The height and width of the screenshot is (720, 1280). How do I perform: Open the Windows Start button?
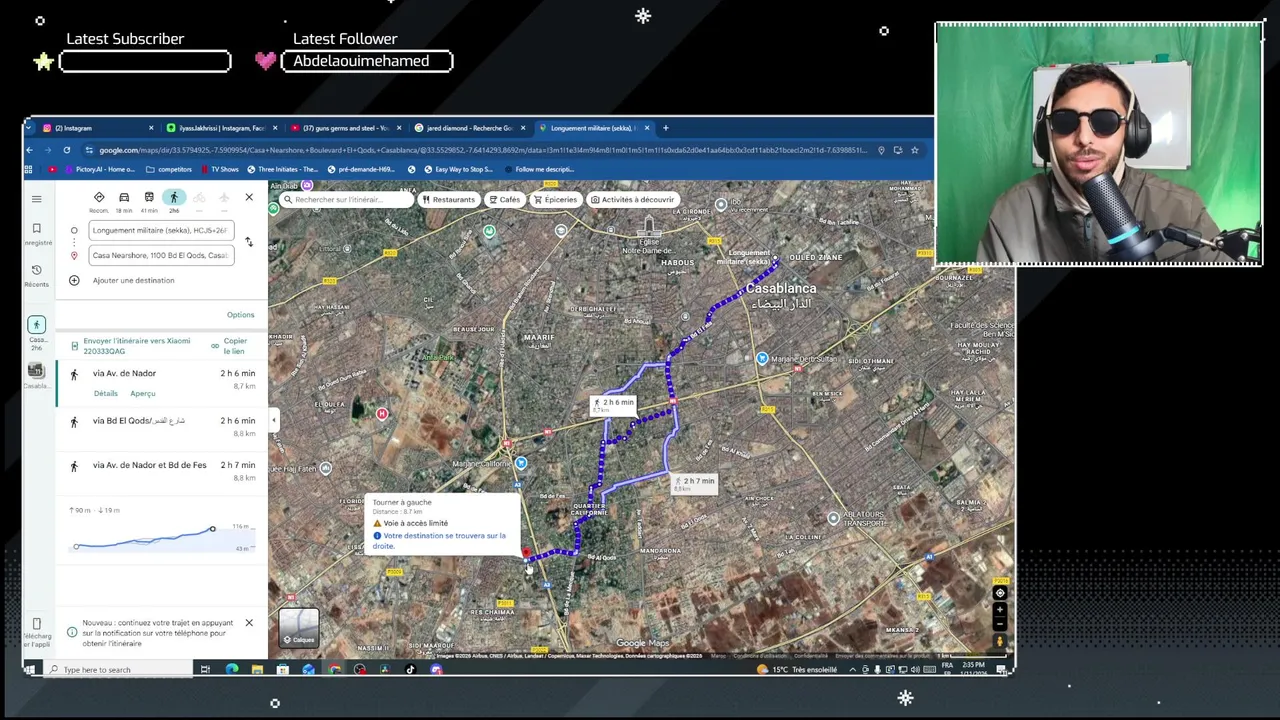[31, 669]
